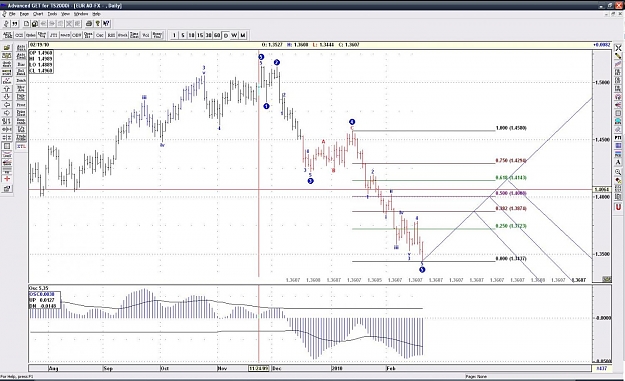The width and height of the screenshot is (625, 381).
Task: Click the quotes icon in top toolbar
Action: click(x=15, y=24)
